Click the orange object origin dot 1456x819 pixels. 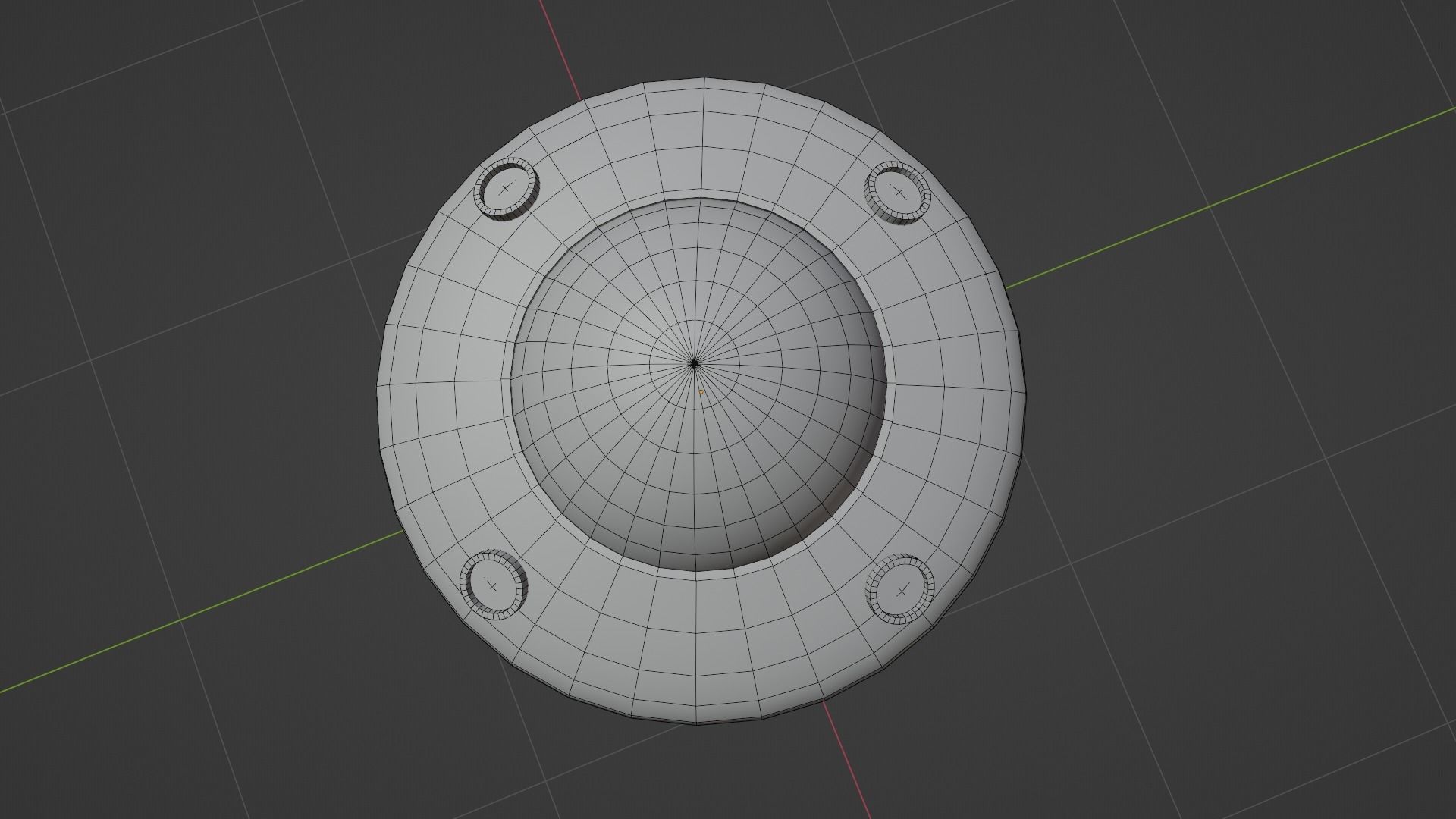(x=701, y=392)
